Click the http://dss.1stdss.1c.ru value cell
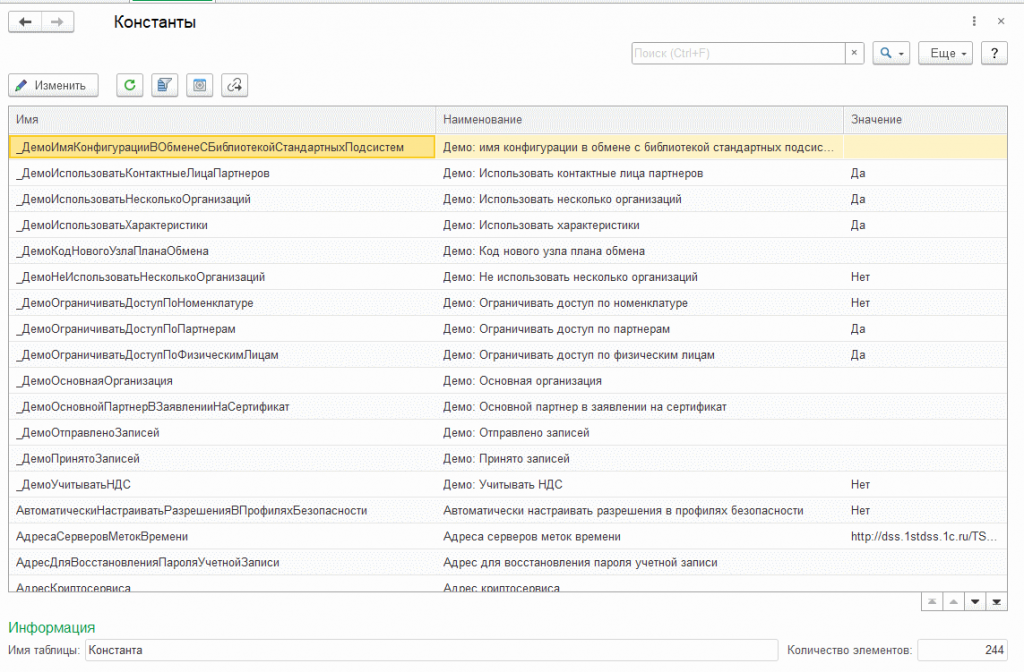The width and height of the screenshot is (1024, 672). (923, 537)
